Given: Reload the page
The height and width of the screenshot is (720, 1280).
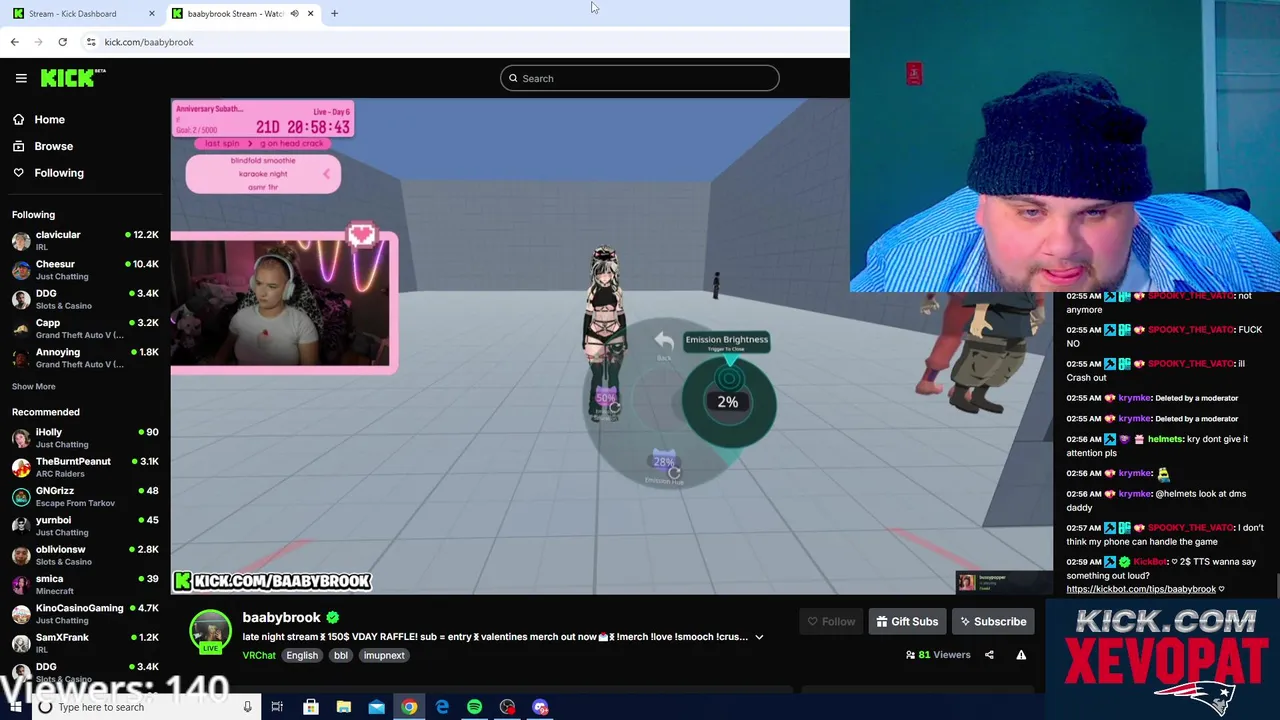Looking at the screenshot, I should point(62,42).
